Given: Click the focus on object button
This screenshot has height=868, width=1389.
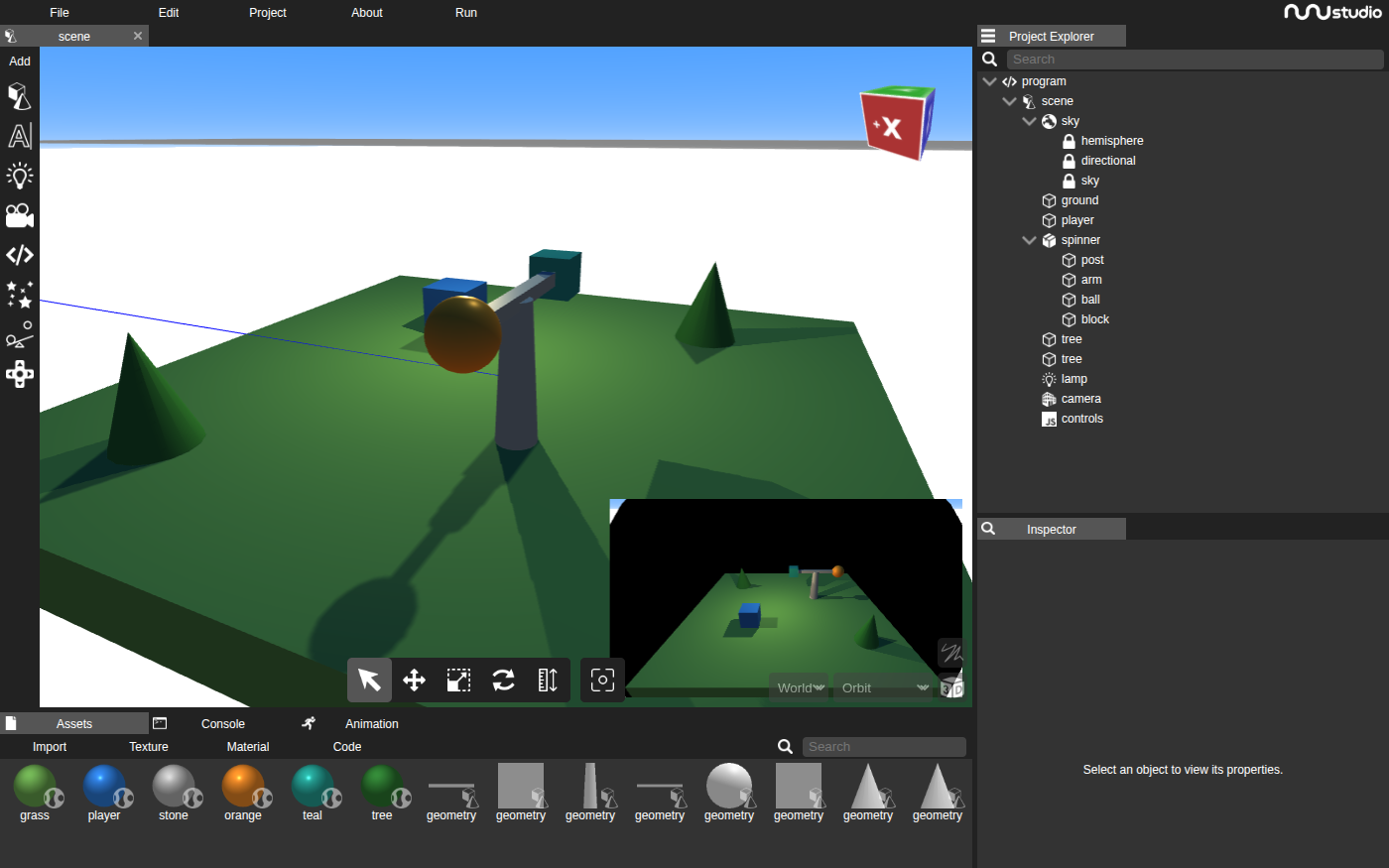Looking at the screenshot, I should (x=602, y=680).
